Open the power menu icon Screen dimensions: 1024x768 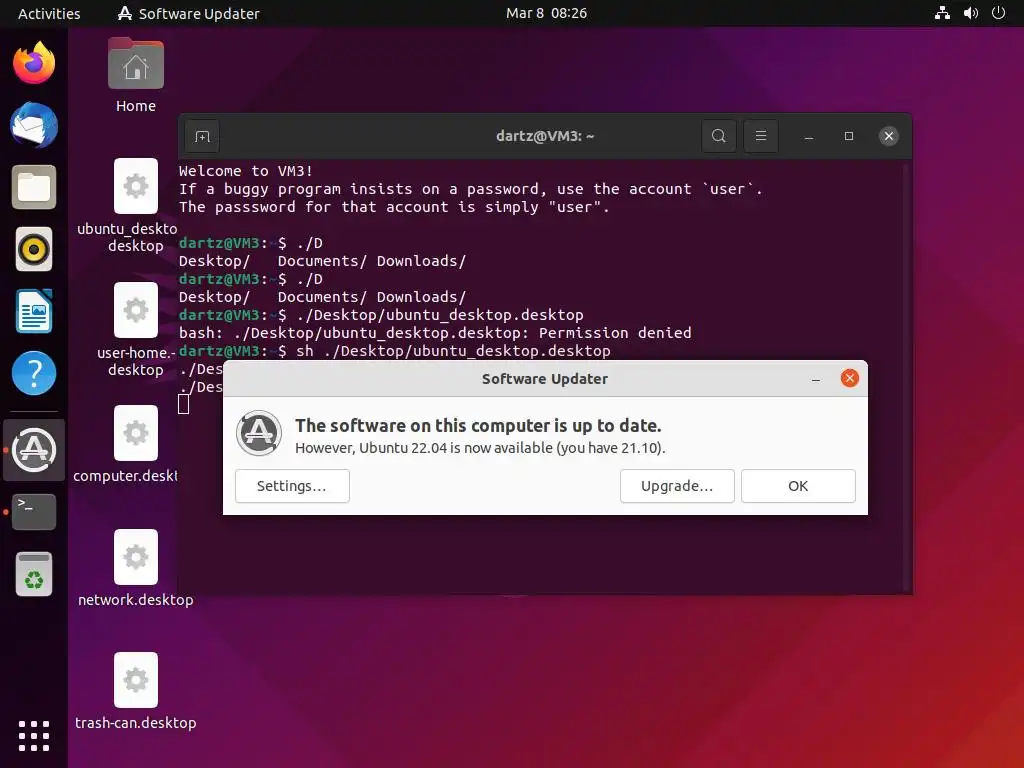[999, 13]
